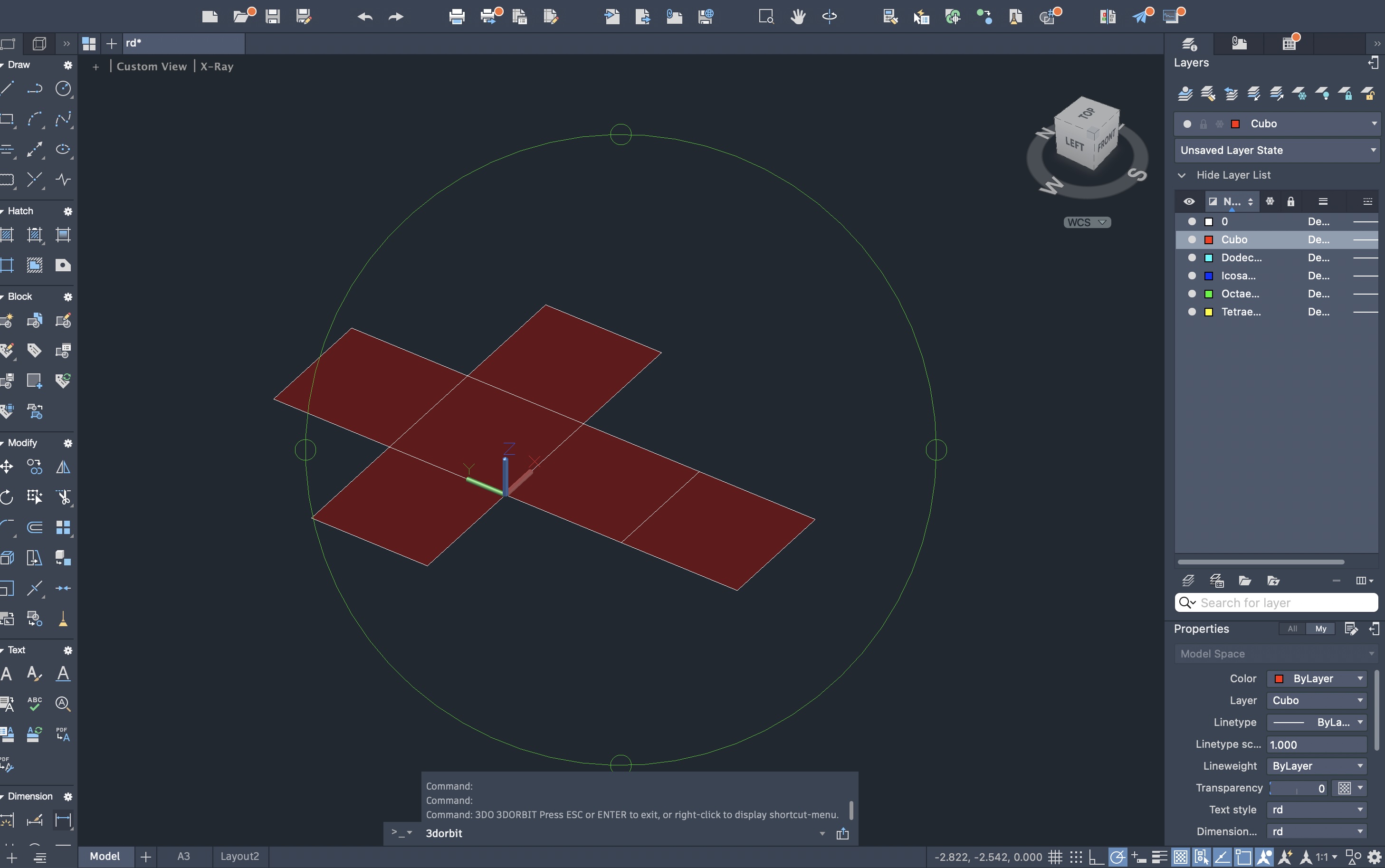1385x868 pixels.
Task: Click the Plot printer icon
Action: click(457, 17)
